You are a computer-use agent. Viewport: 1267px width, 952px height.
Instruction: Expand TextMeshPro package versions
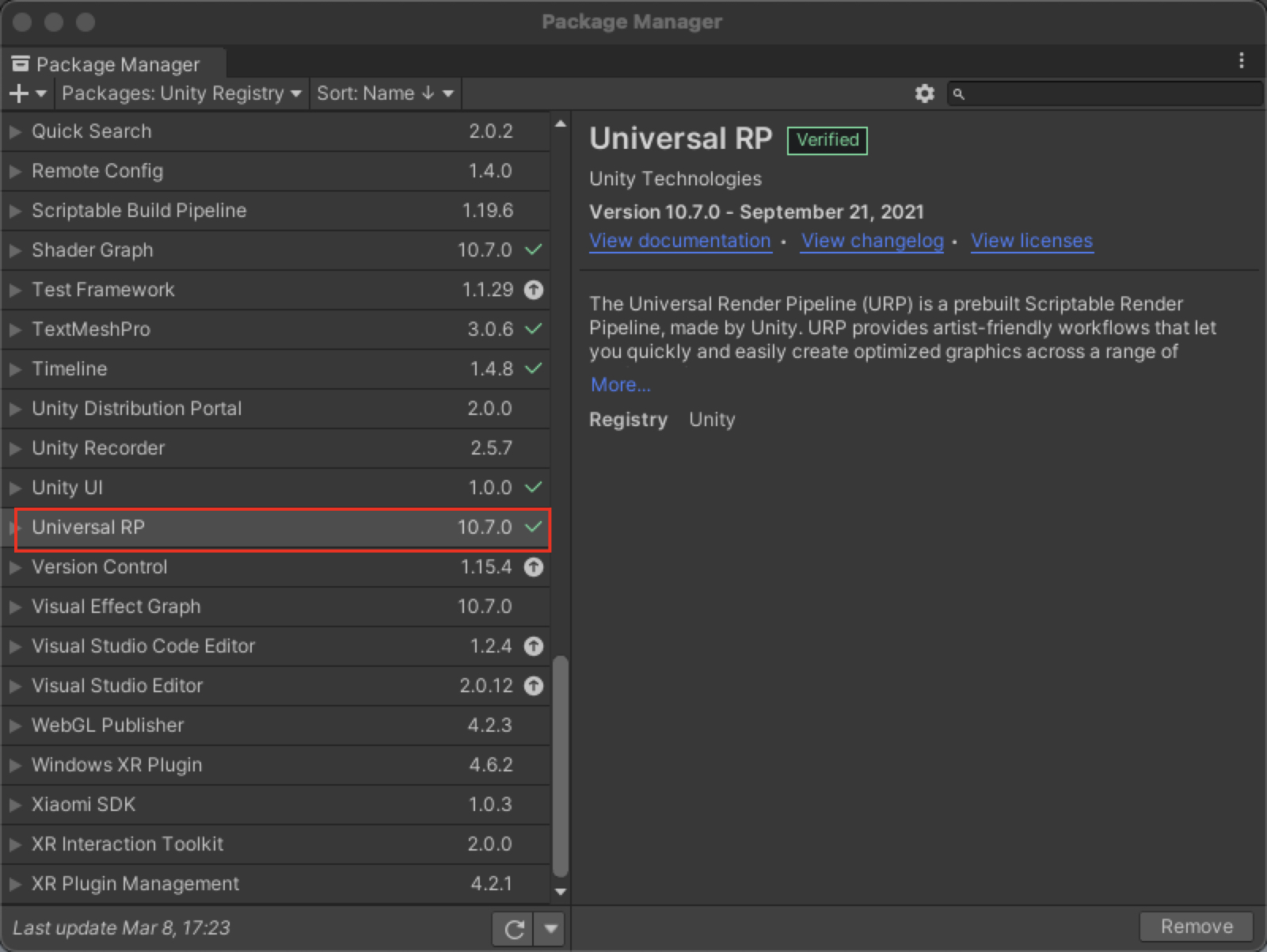click(x=15, y=329)
